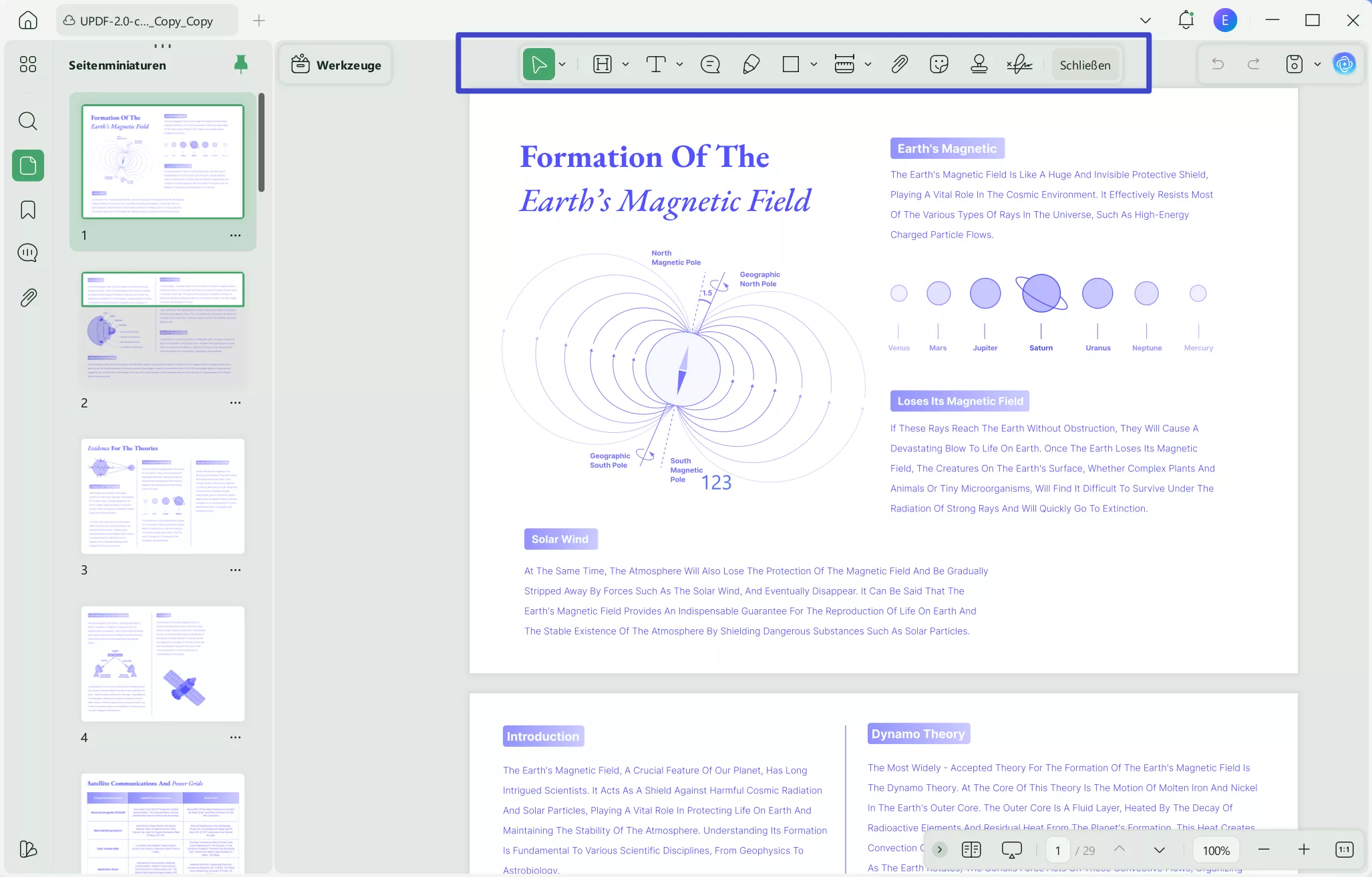Click the layers icon at sidebar bottom
The image size is (1372, 877).
28,849
